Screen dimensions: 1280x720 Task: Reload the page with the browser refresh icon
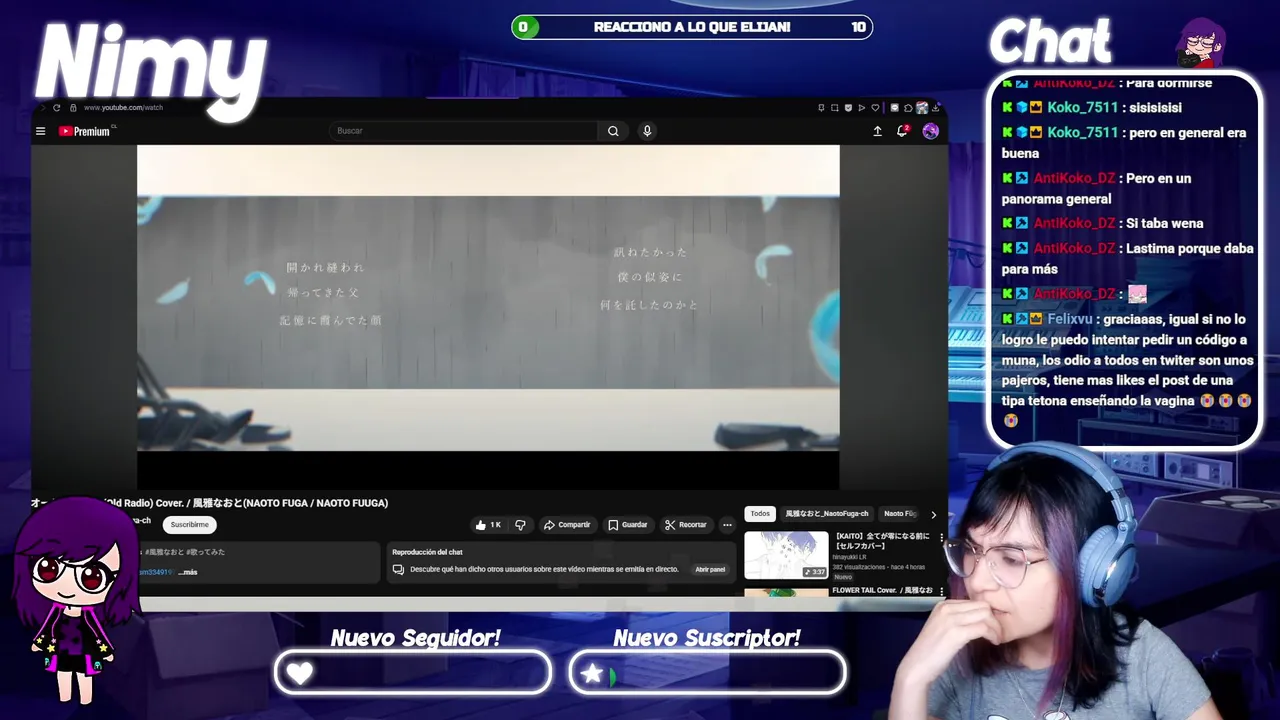click(56, 108)
